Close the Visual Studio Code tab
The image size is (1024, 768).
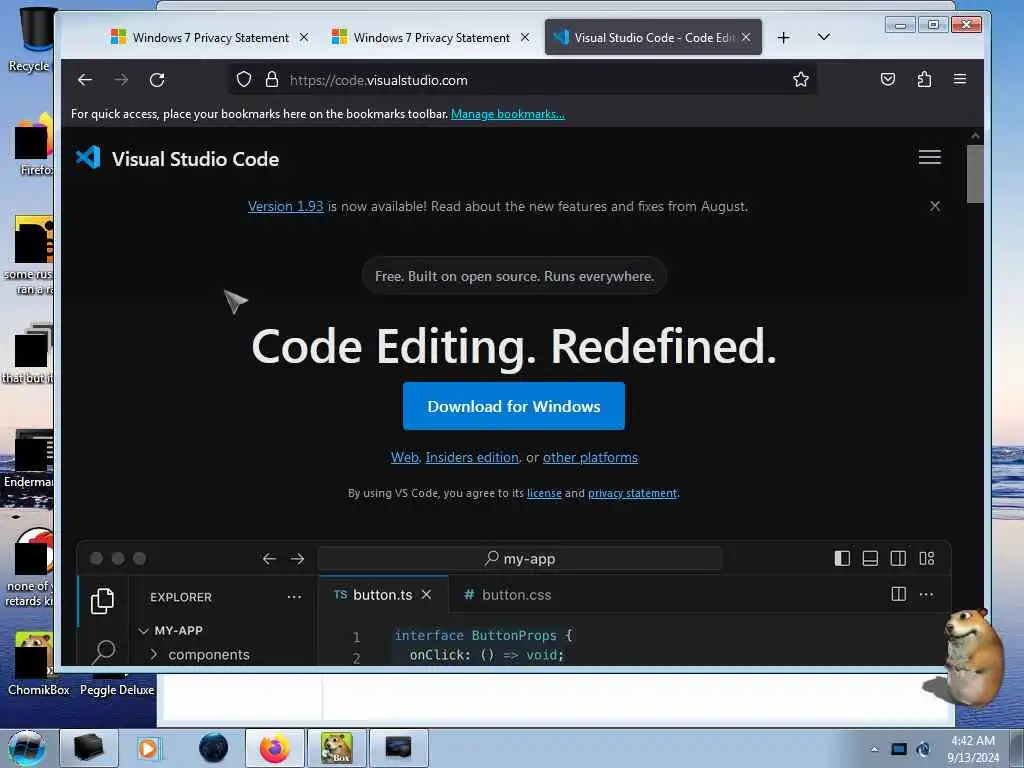(x=746, y=38)
